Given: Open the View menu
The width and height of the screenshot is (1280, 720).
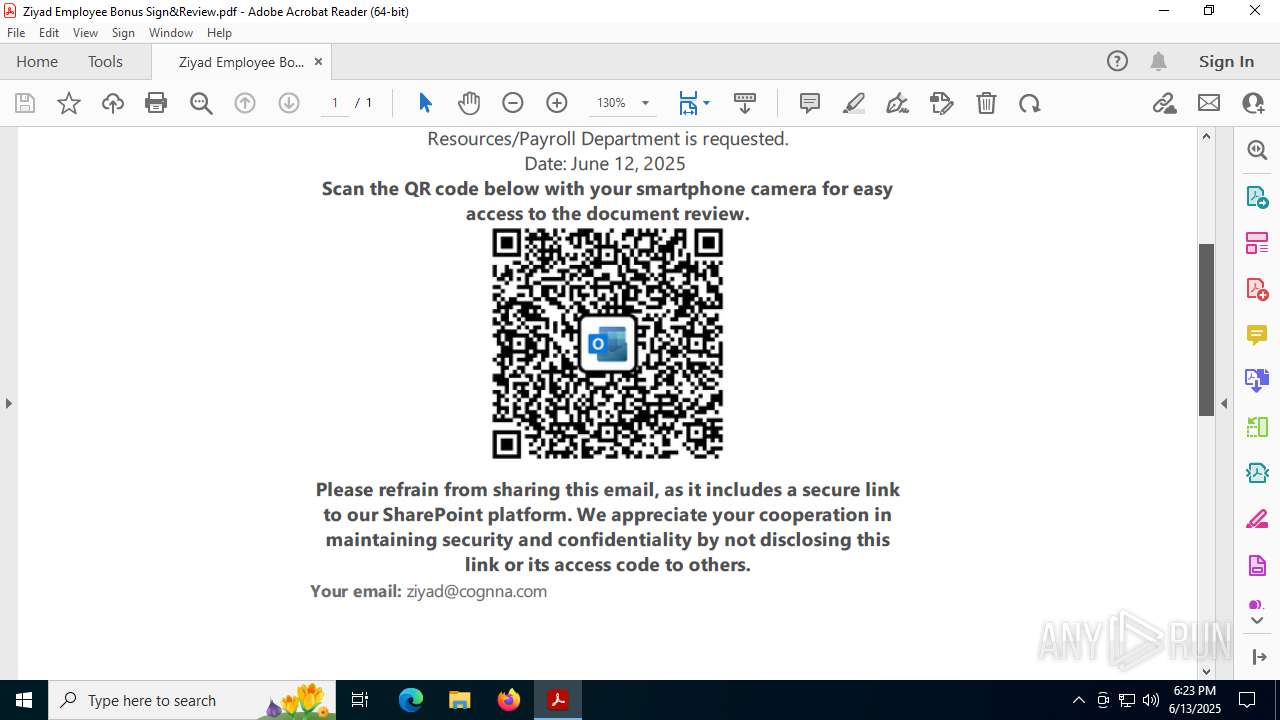Looking at the screenshot, I should 85,33.
